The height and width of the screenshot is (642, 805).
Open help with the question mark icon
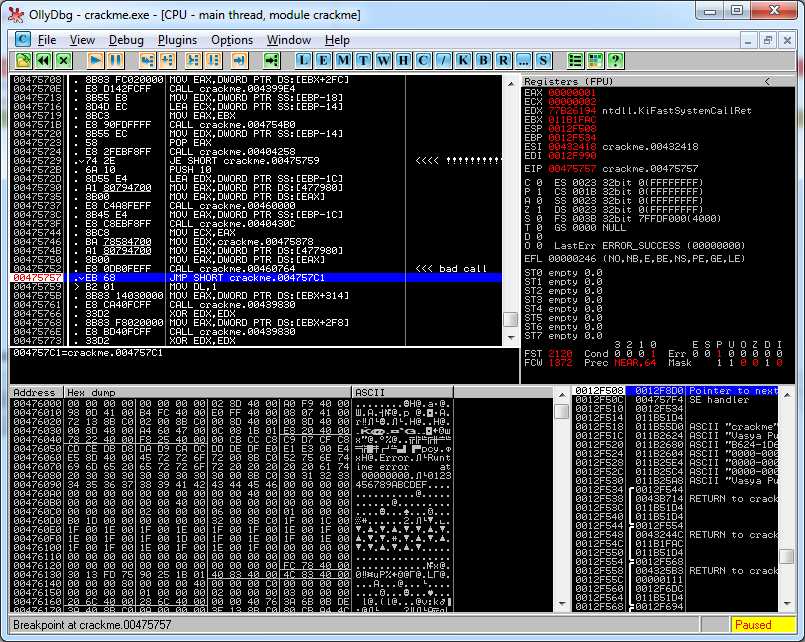coord(616,61)
